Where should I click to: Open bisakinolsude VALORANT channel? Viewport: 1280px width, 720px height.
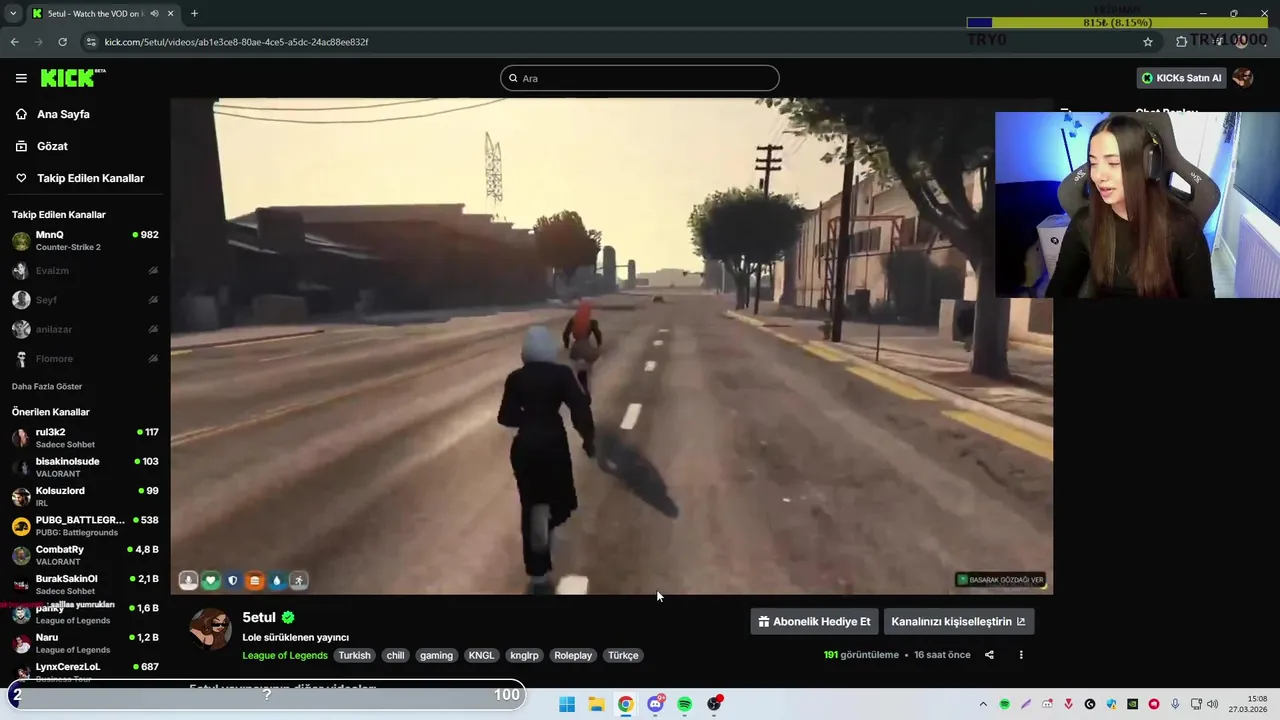[x=85, y=467]
